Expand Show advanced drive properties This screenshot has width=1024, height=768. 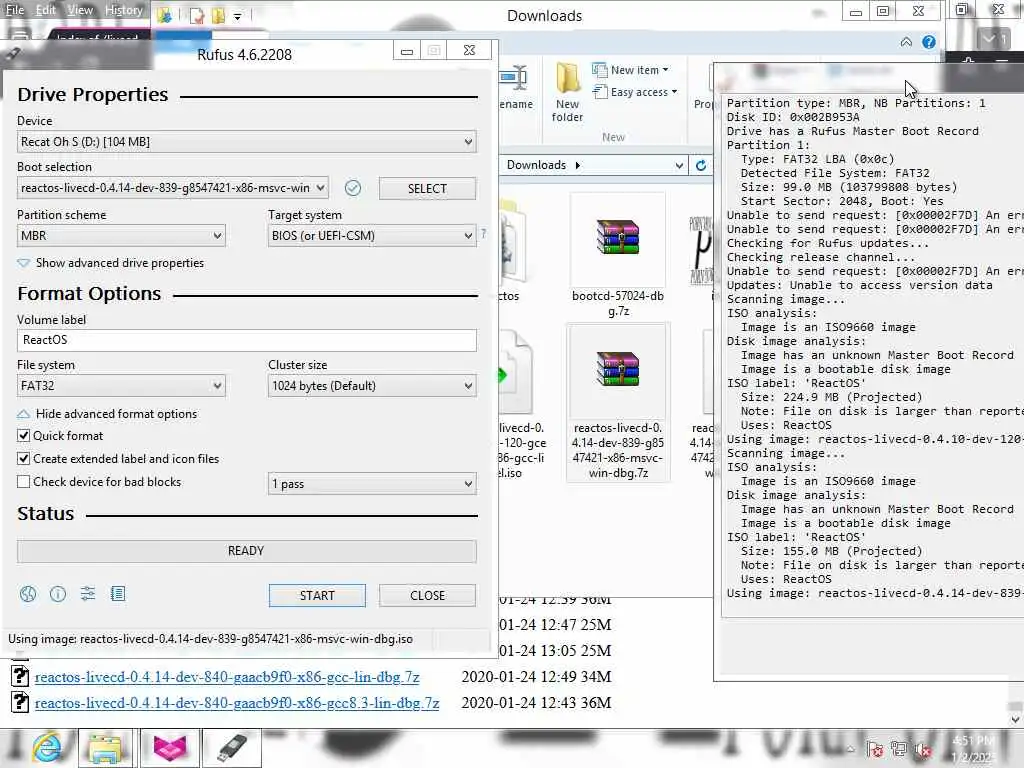pos(110,263)
